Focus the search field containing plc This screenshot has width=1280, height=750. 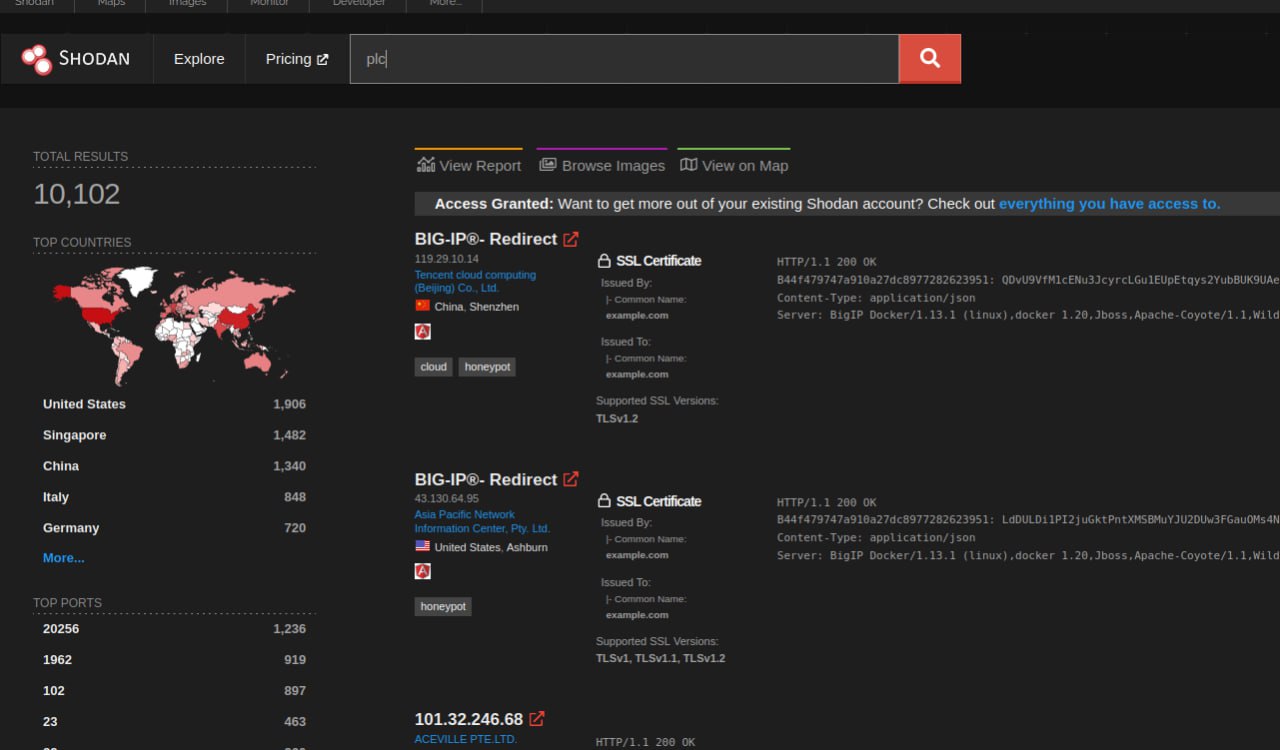point(624,59)
